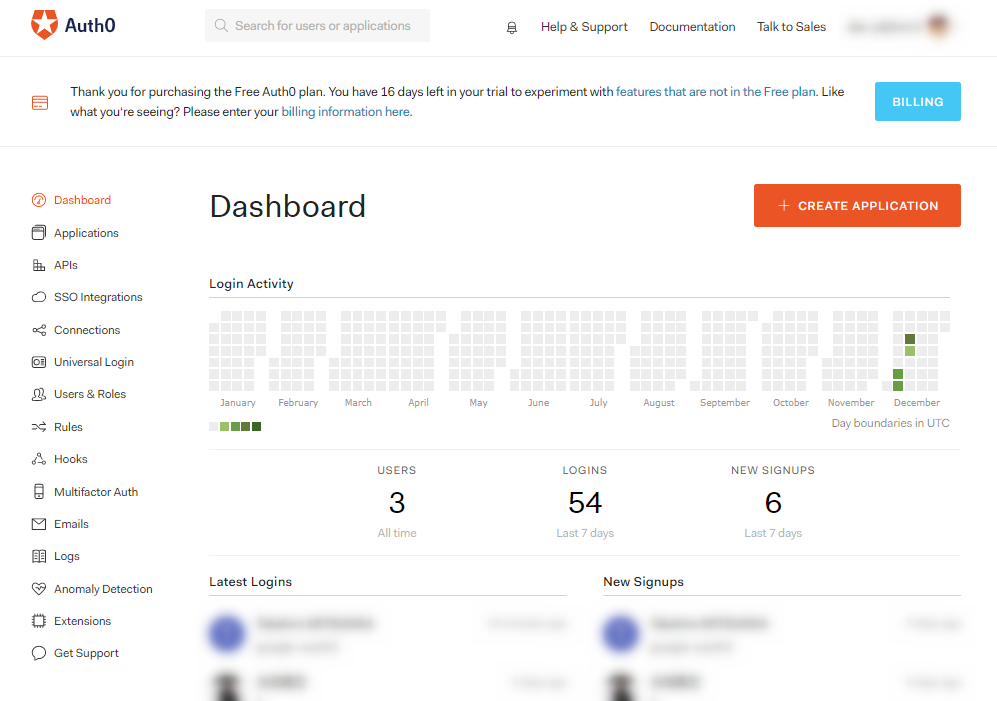This screenshot has height=701, width=997.
Task: Click the Emails envelope icon
Action: 39,524
